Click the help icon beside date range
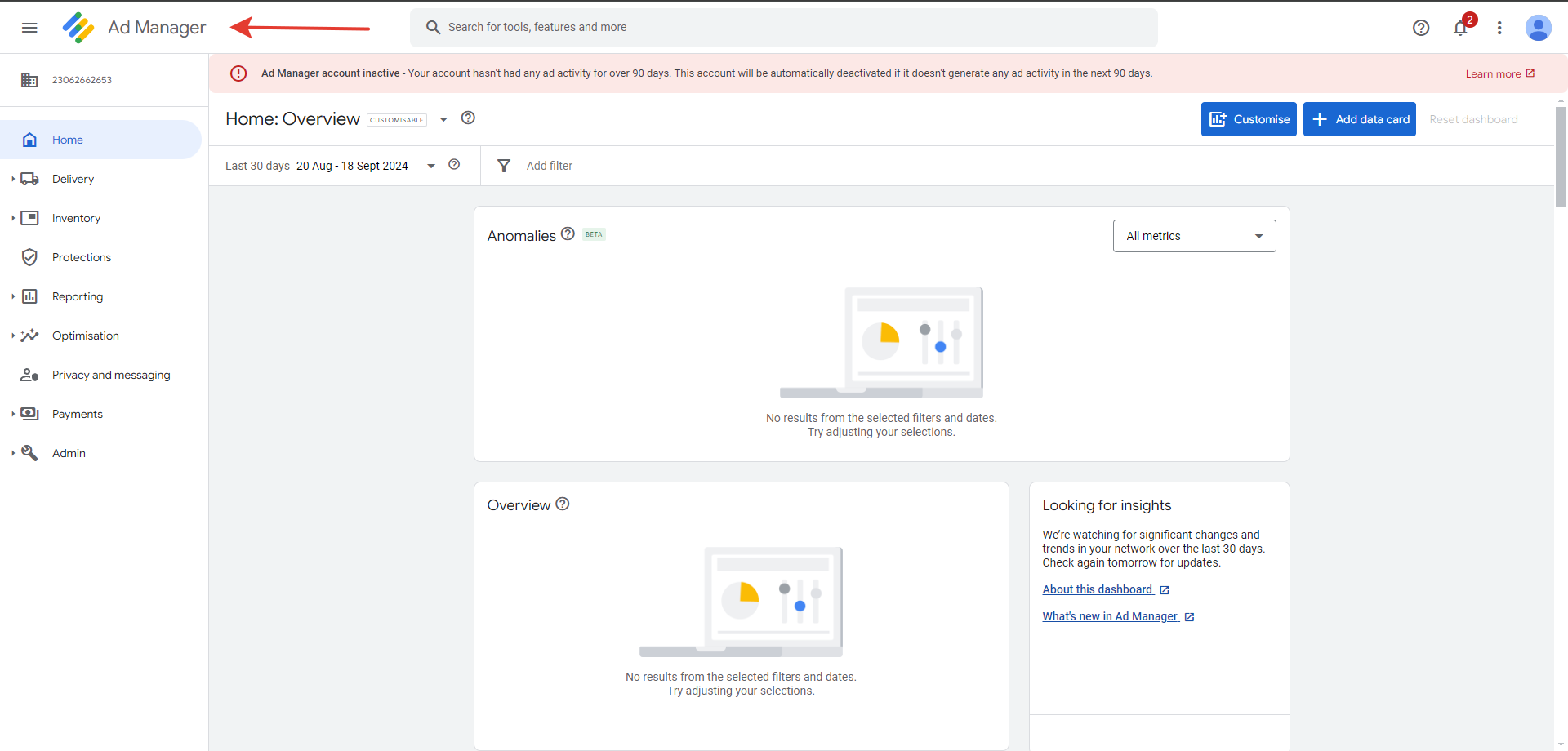1568x751 pixels. [454, 165]
